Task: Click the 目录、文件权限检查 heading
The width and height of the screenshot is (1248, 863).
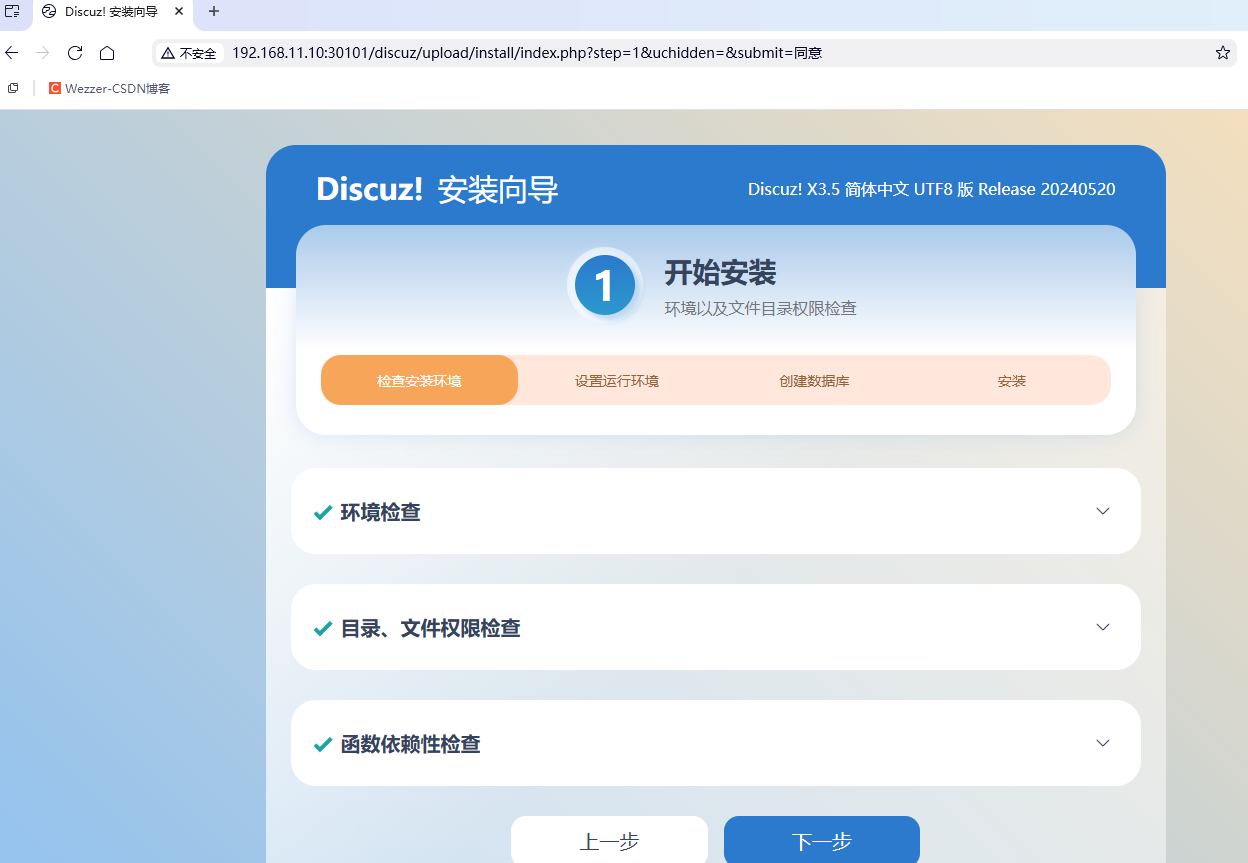Action: coord(430,628)
